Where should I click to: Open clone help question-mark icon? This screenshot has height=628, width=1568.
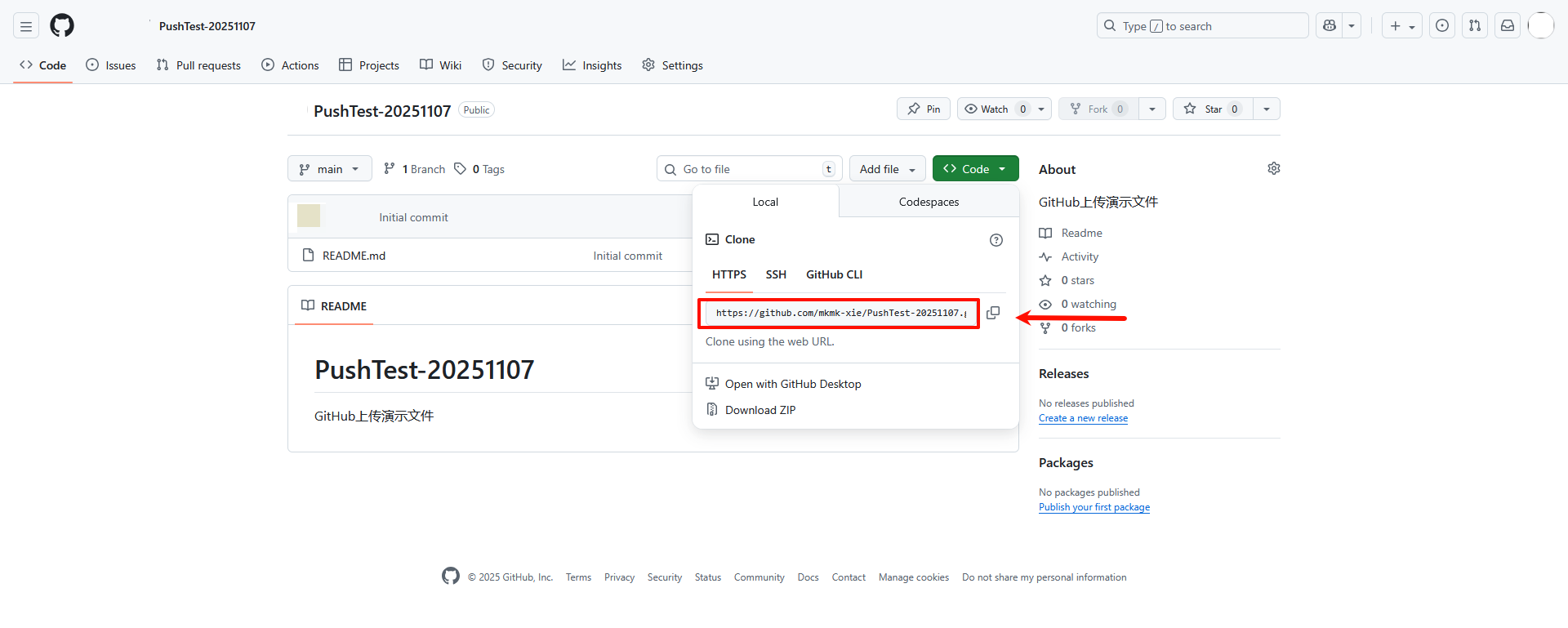point(996,240)
